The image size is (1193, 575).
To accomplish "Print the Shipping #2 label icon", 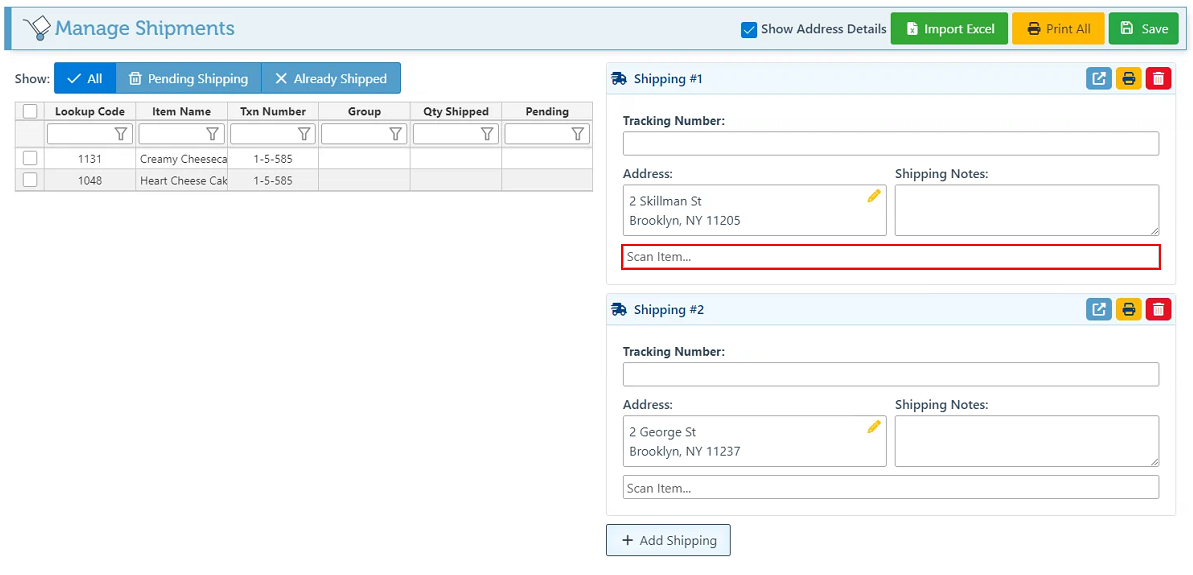I will (1129, 310).
